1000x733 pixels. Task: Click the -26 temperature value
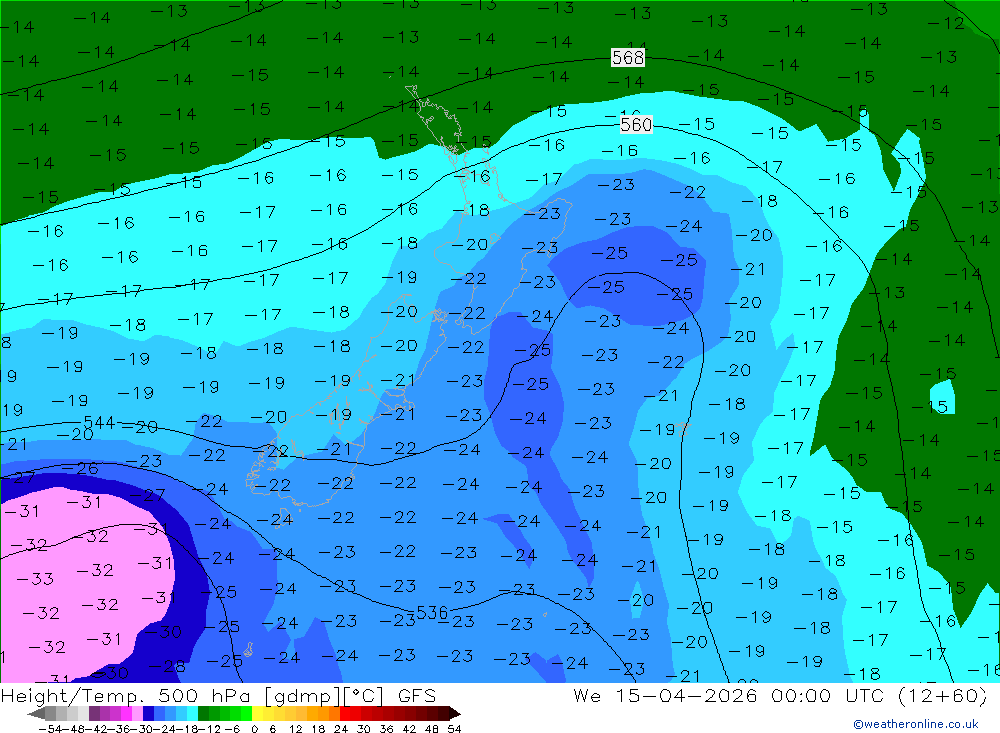[80, 469]
